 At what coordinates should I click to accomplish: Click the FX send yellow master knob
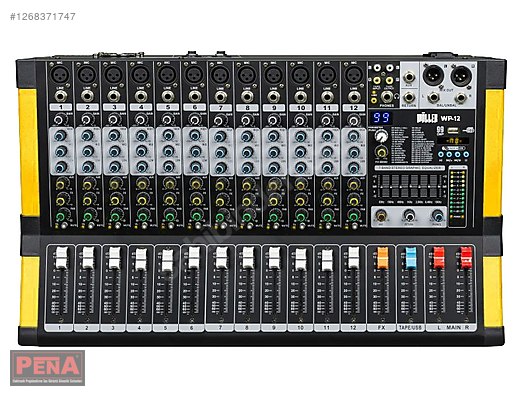coord(381,153)
